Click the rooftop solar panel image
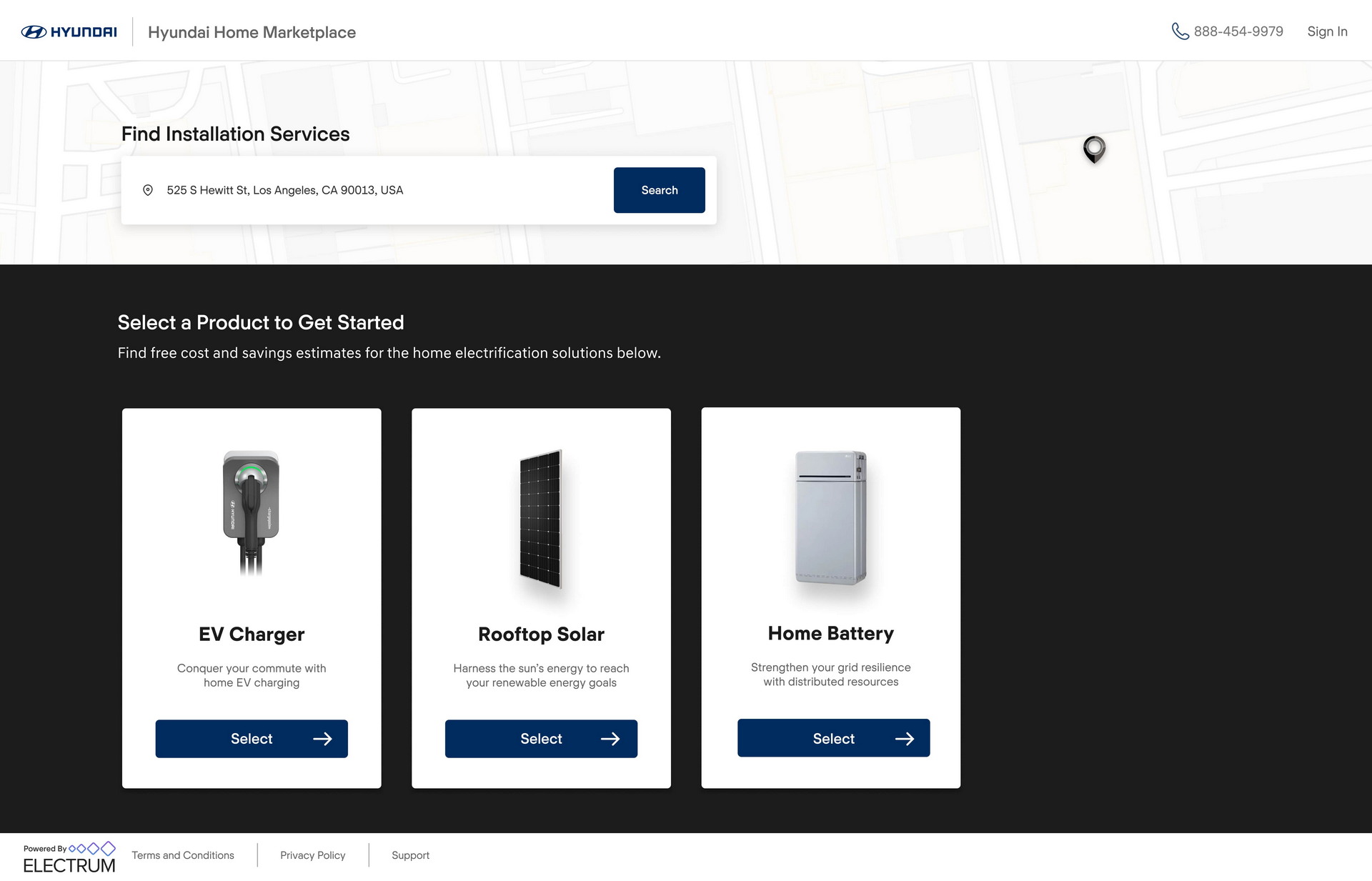The width and height of the screenshot is (1372, 881). [x=541, y=519]
